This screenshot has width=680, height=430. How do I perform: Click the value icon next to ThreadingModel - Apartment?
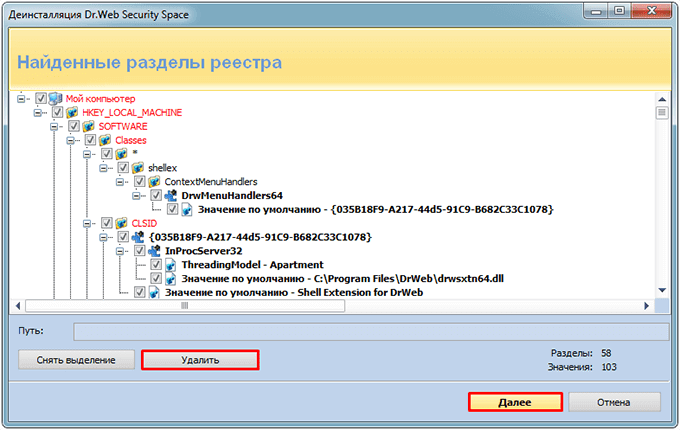coord(171,264)
